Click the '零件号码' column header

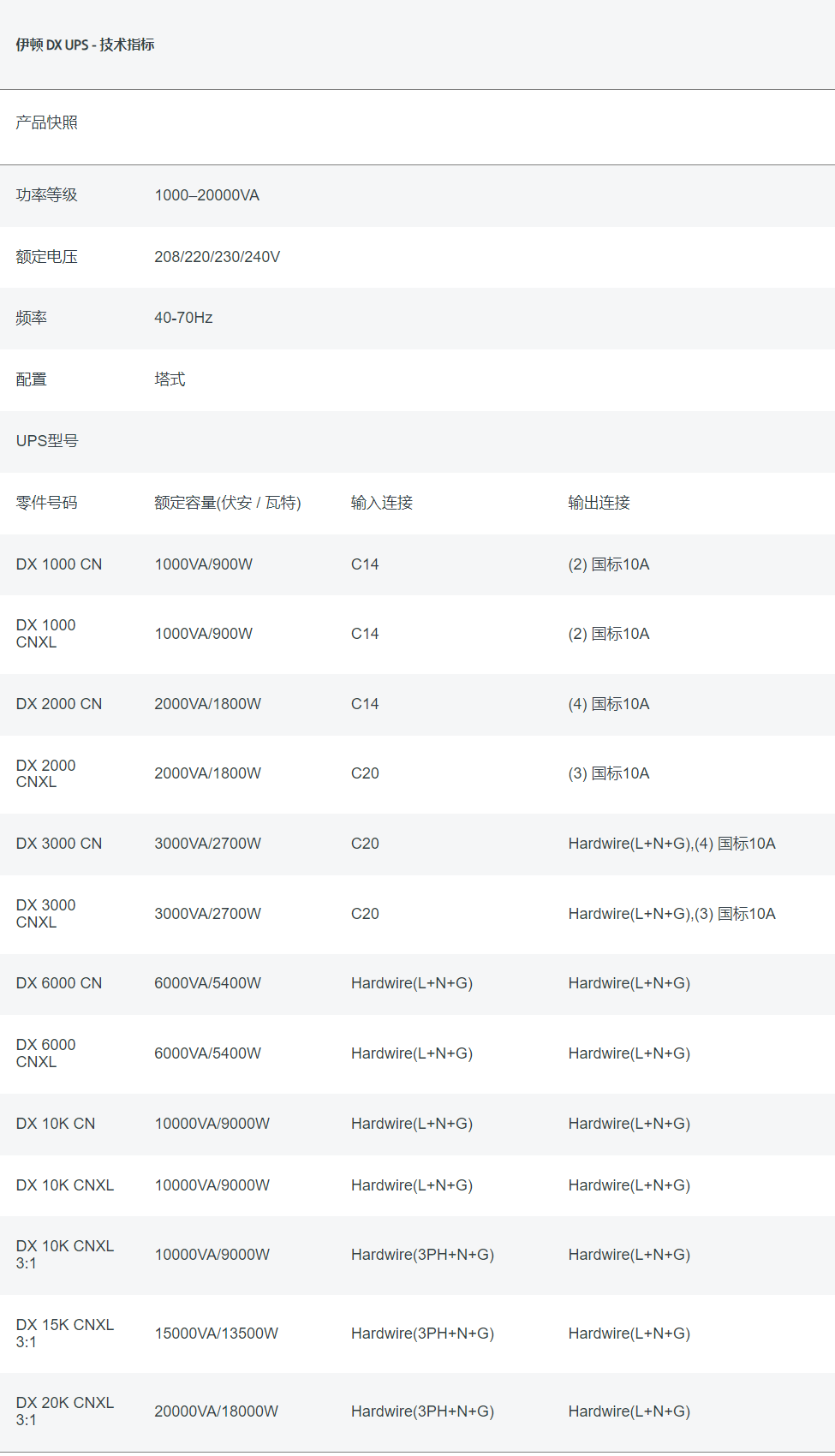47,503
